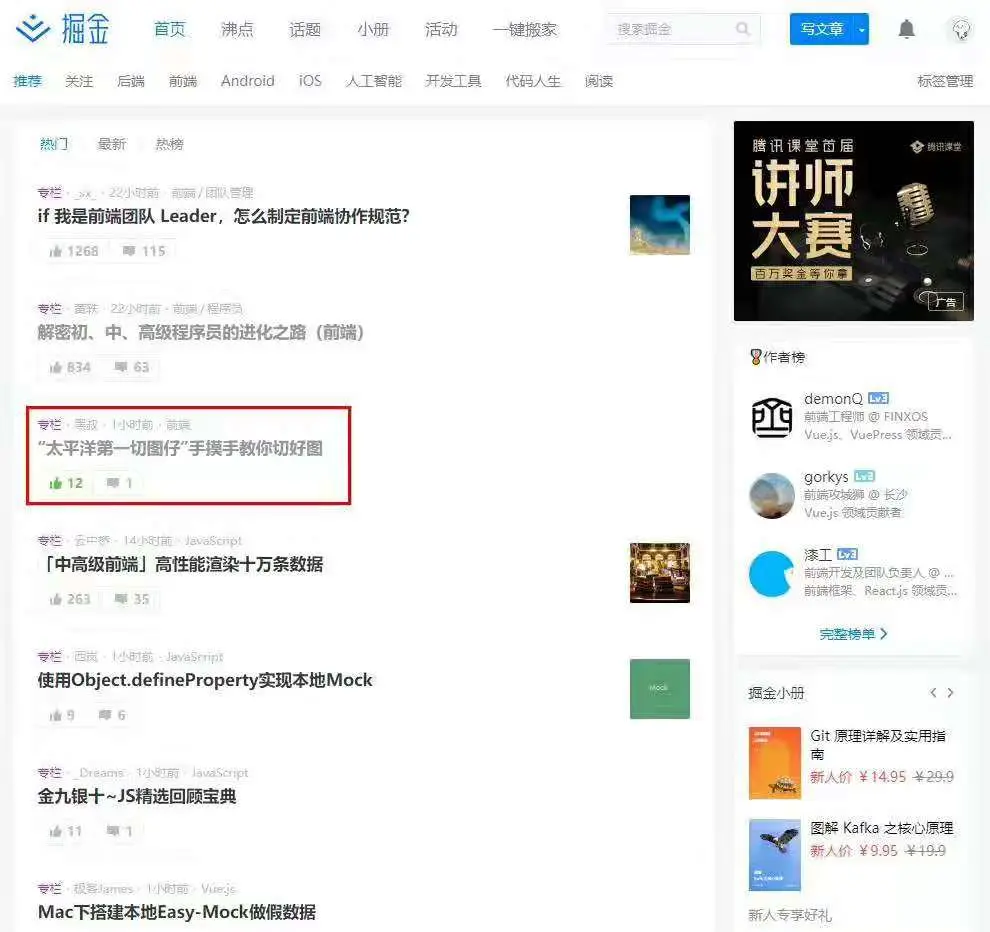Open article 使用Object.defineProperty实现本地Mock

pos(205,680)
